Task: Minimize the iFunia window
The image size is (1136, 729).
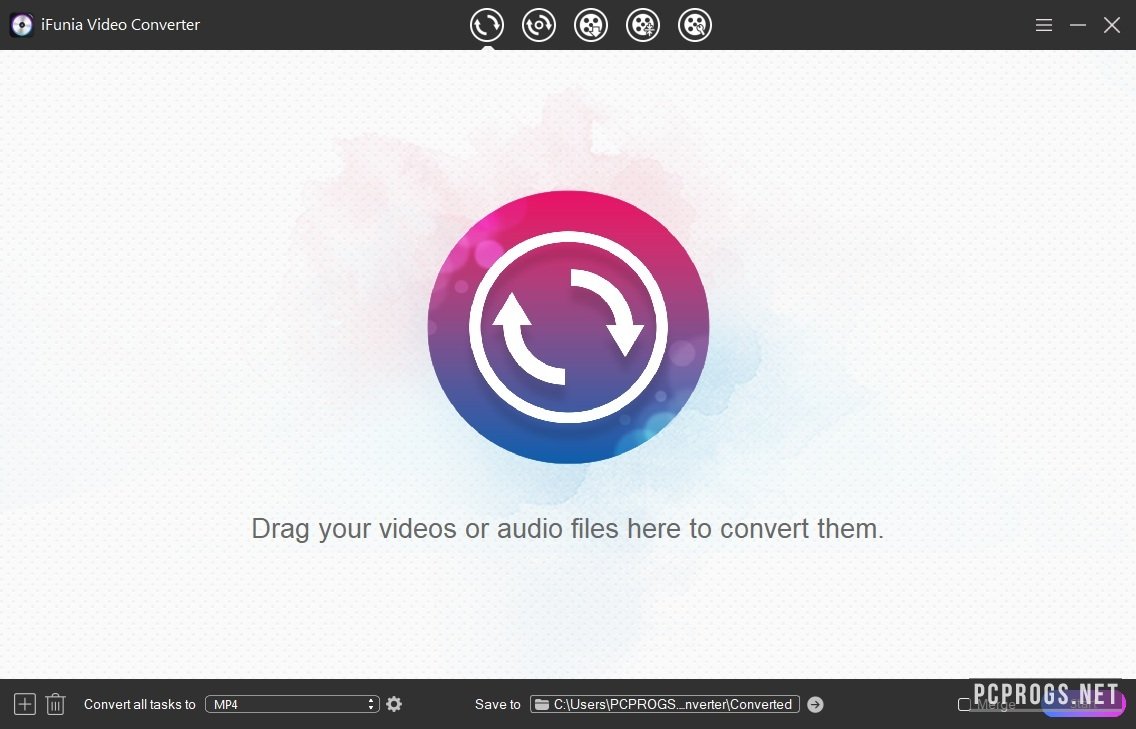Action: point(1078,25)
